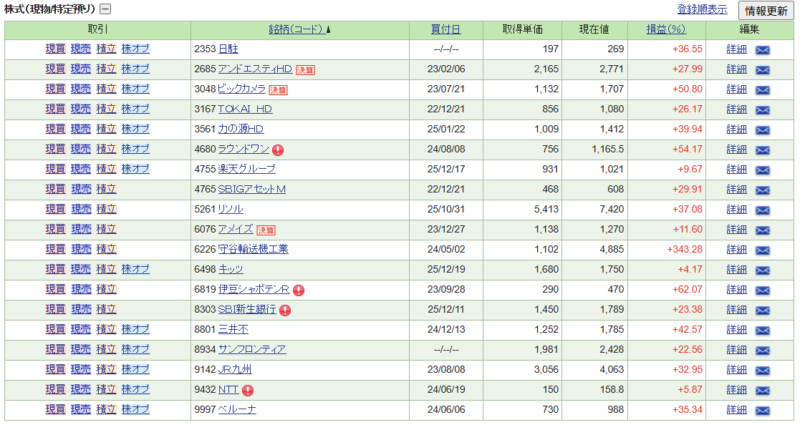Click red alert icon next to ラウンドワン
This screenshot has width=800, height=425.
tap(278, 150)
